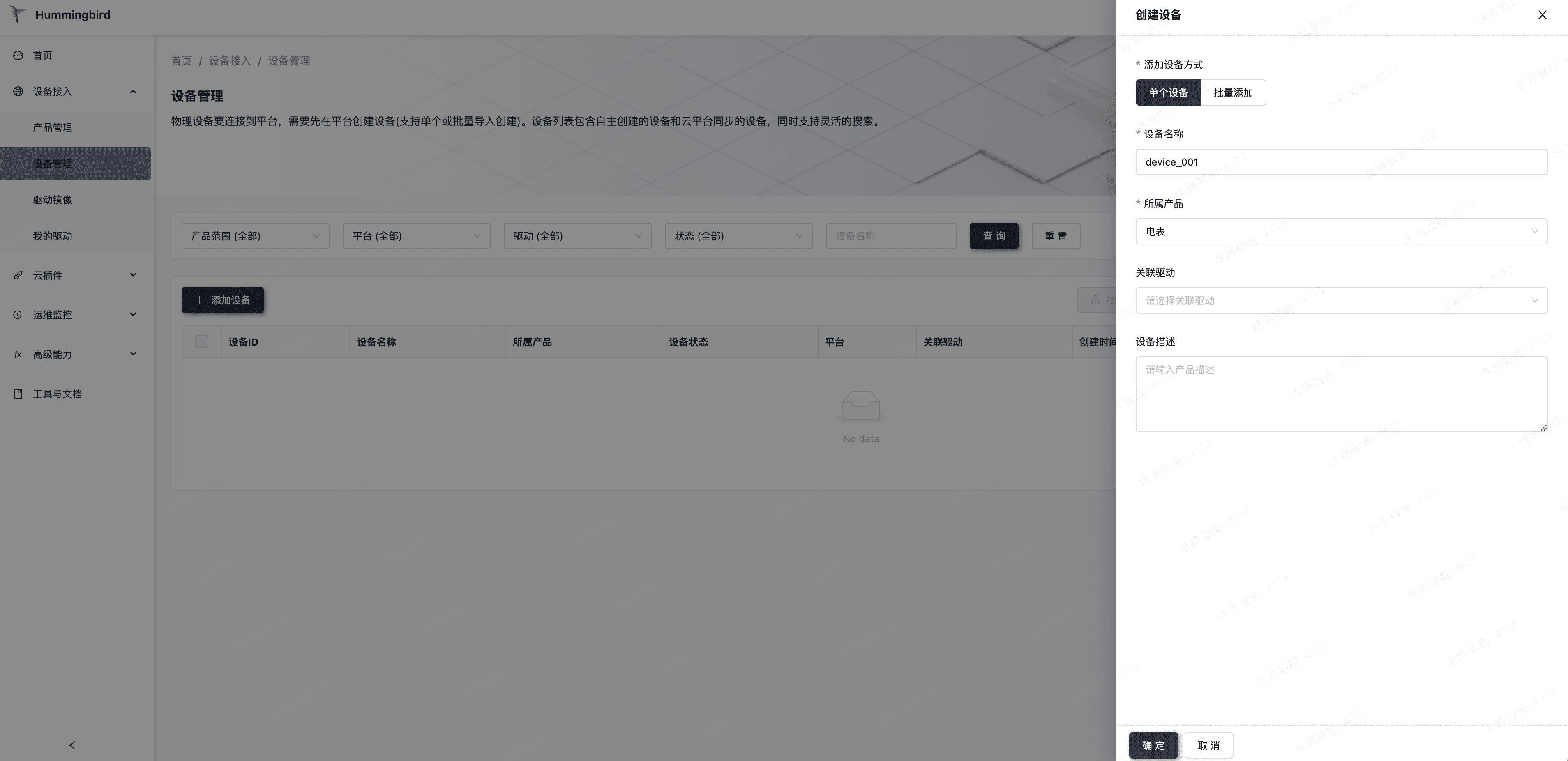
Task: Click the 取消 button
Action: [1208, 745]
